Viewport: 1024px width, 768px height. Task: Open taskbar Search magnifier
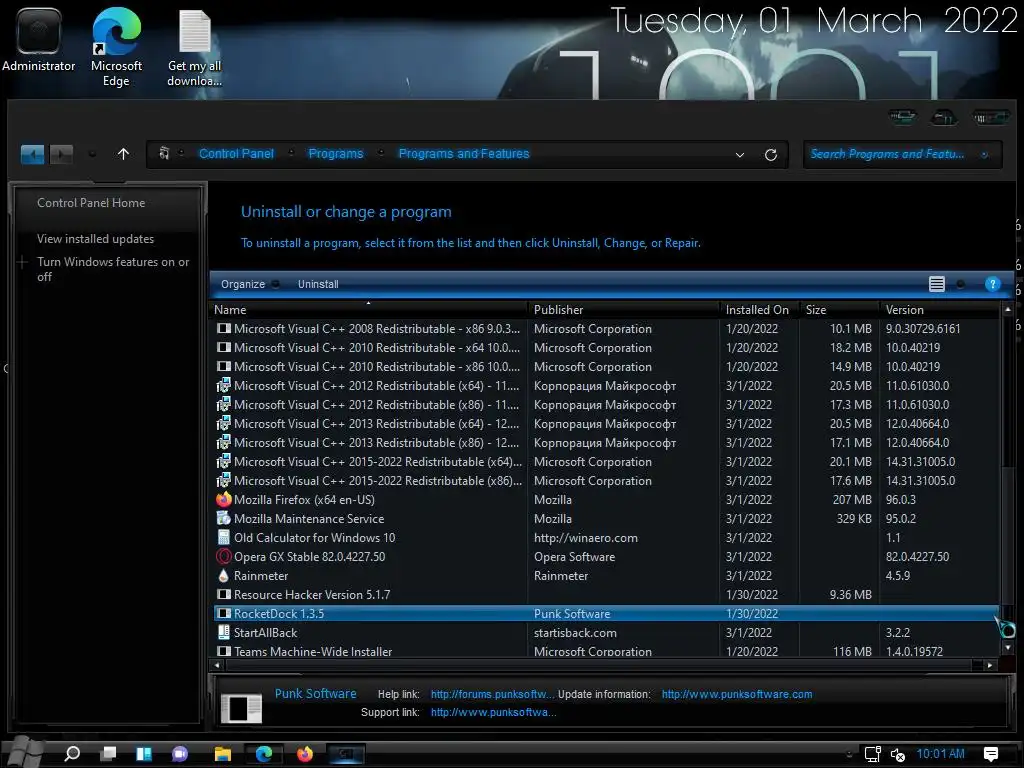[x=72, y=754]
